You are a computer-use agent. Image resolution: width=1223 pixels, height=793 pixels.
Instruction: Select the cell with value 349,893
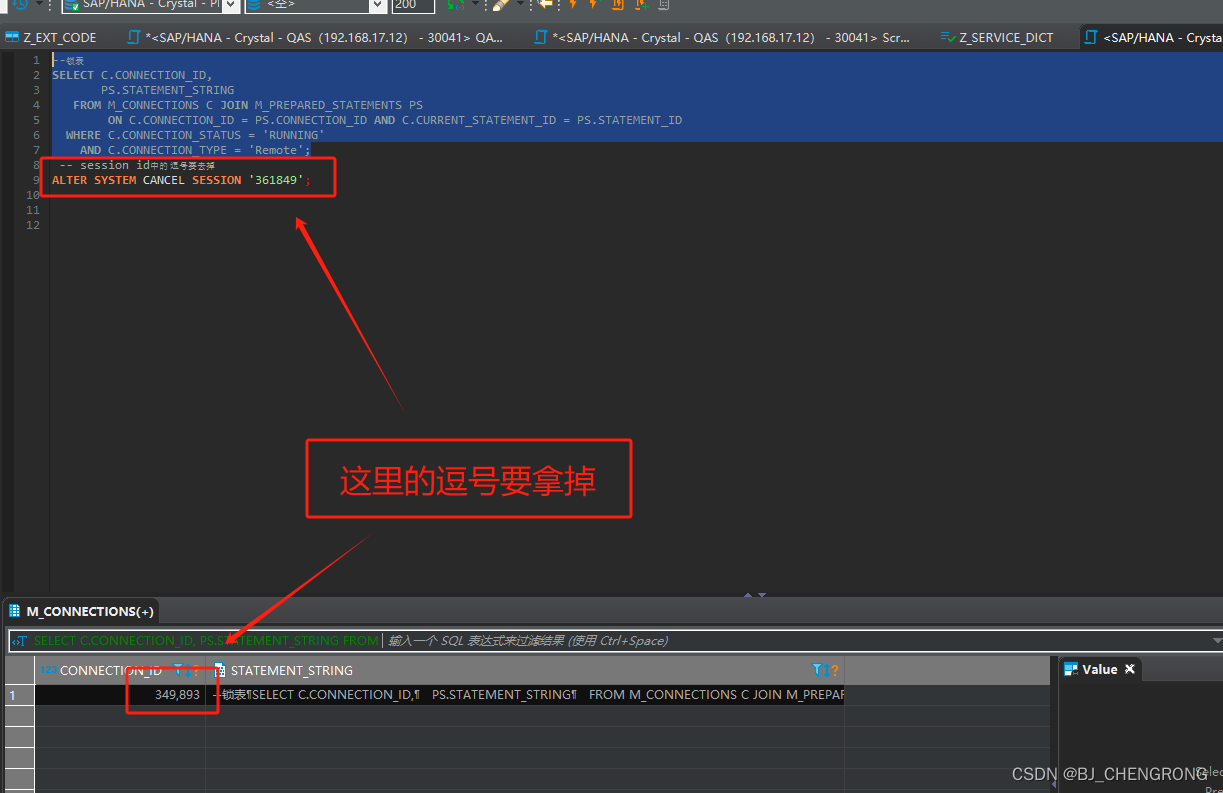point(120,695)
